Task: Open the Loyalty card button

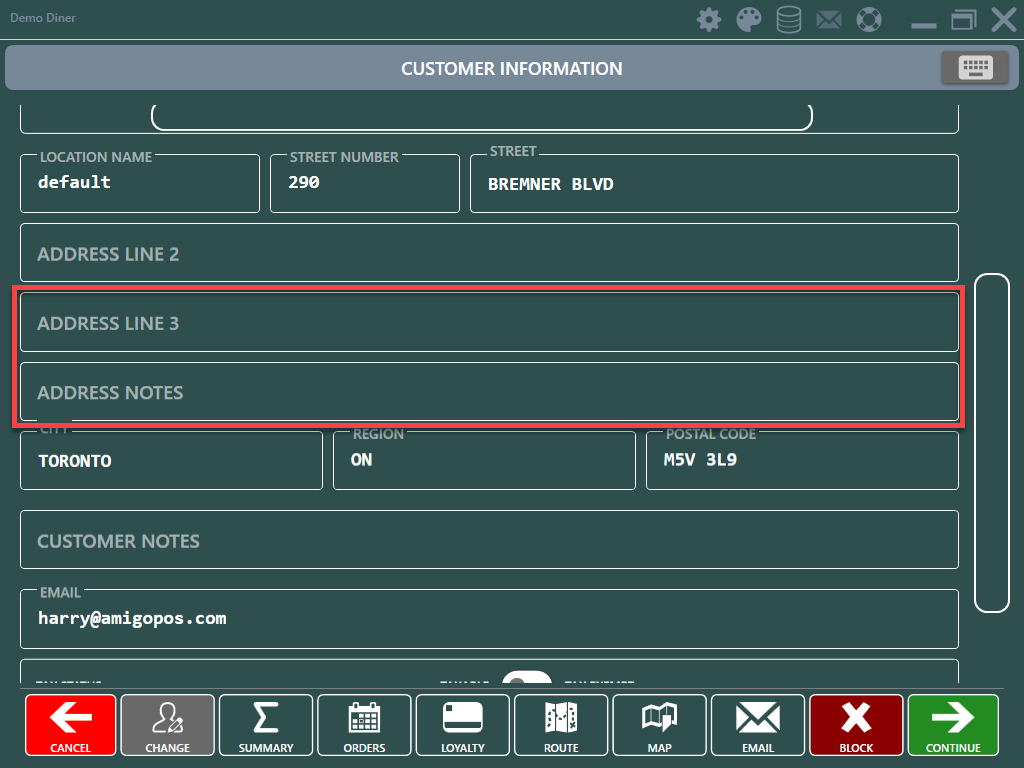Action: [462, 725]
